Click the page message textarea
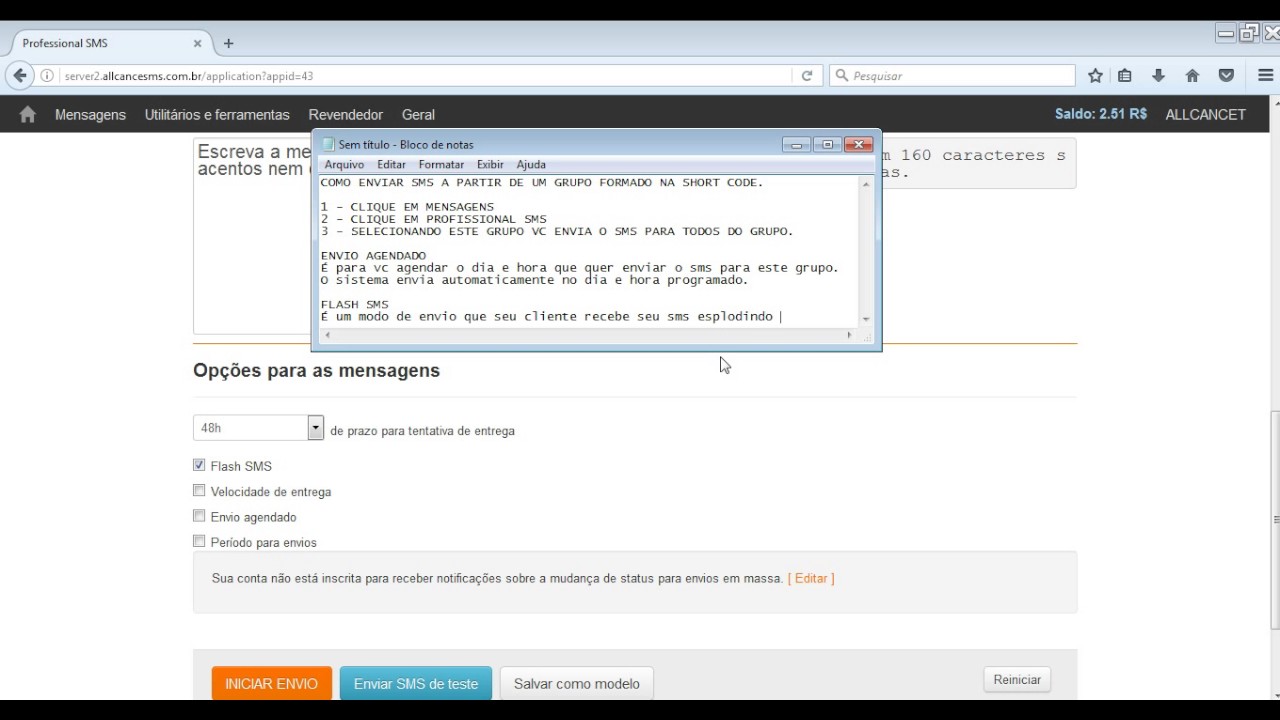Viewport: 1280px width, 720px height. [252, 236]
